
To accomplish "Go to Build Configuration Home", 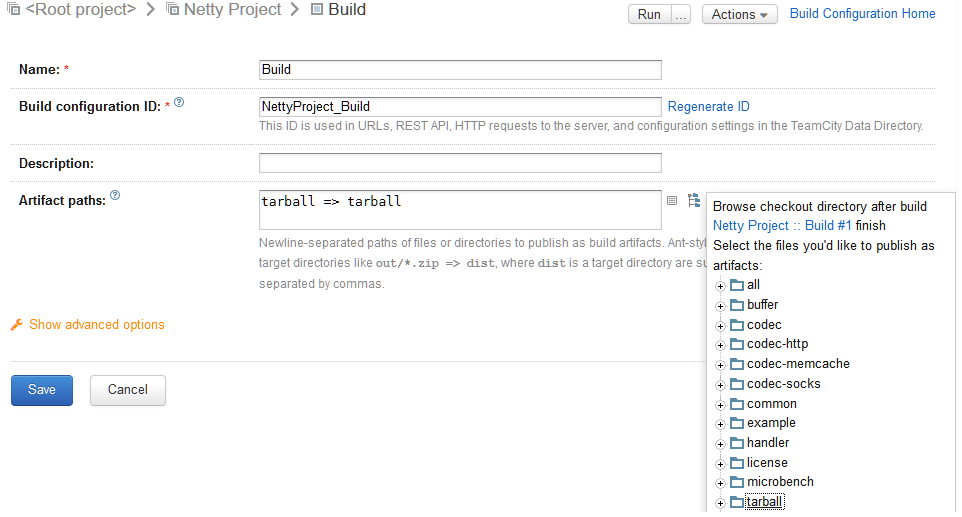I will pyautogui.click(x=862, y=13).
